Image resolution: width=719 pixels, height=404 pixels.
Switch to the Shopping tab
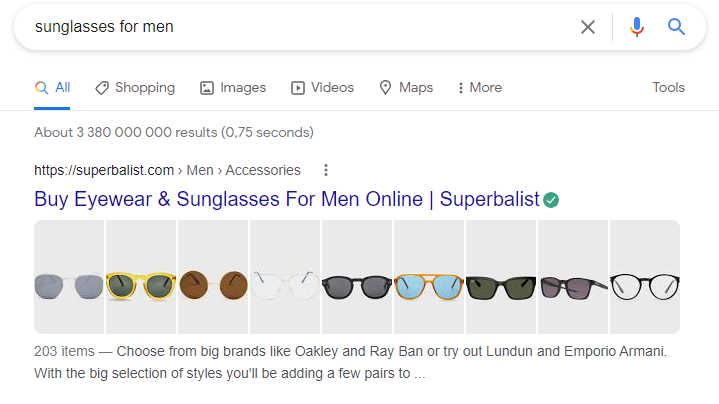[x=135, y=88]
